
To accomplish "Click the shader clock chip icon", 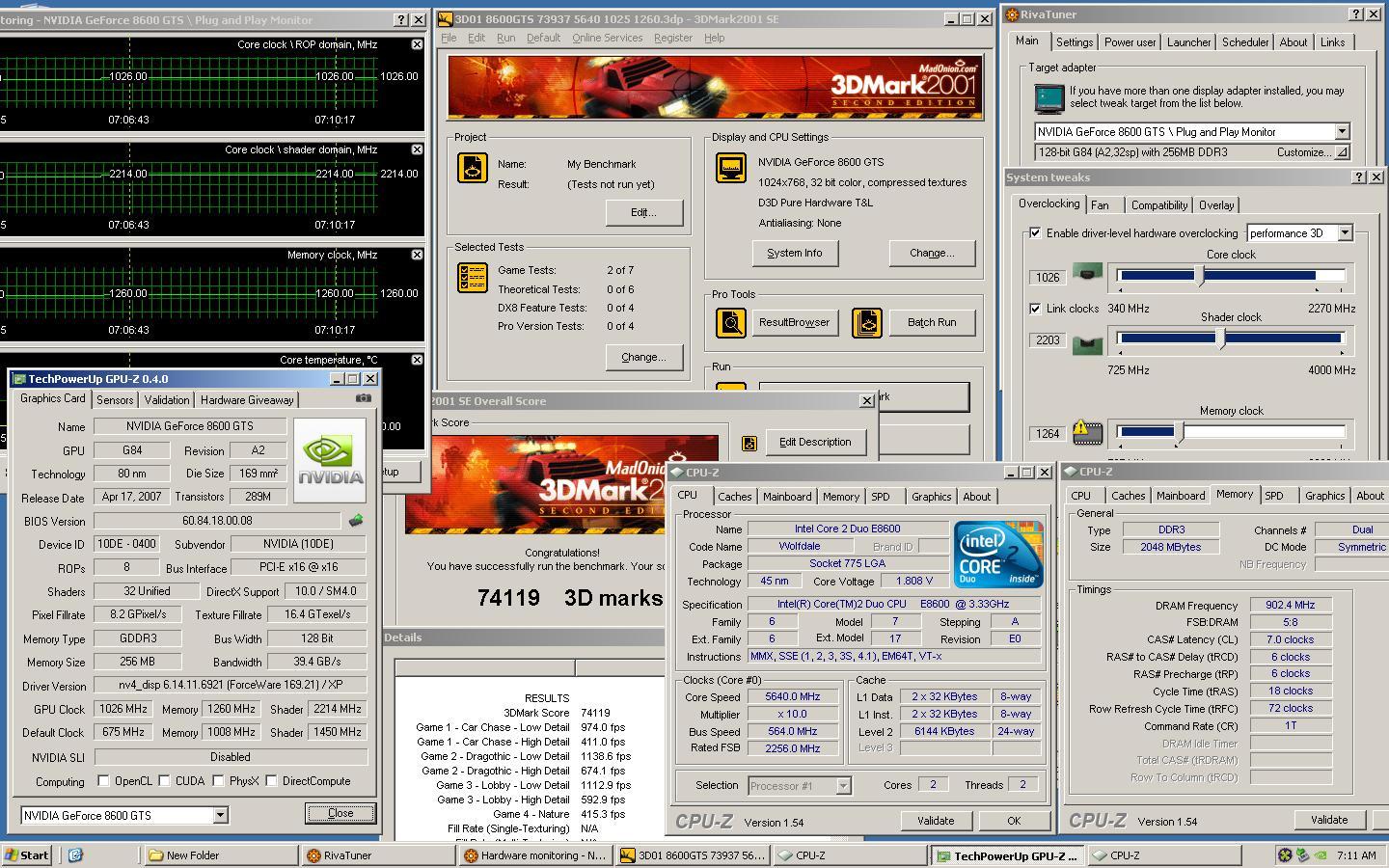I will point(1087,344).
